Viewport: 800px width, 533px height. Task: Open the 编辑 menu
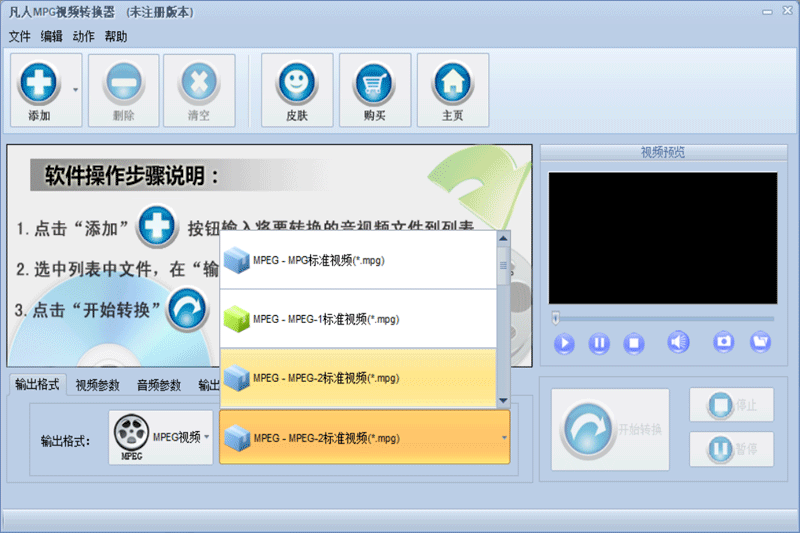pyautogui.click(x=52, y=36)
